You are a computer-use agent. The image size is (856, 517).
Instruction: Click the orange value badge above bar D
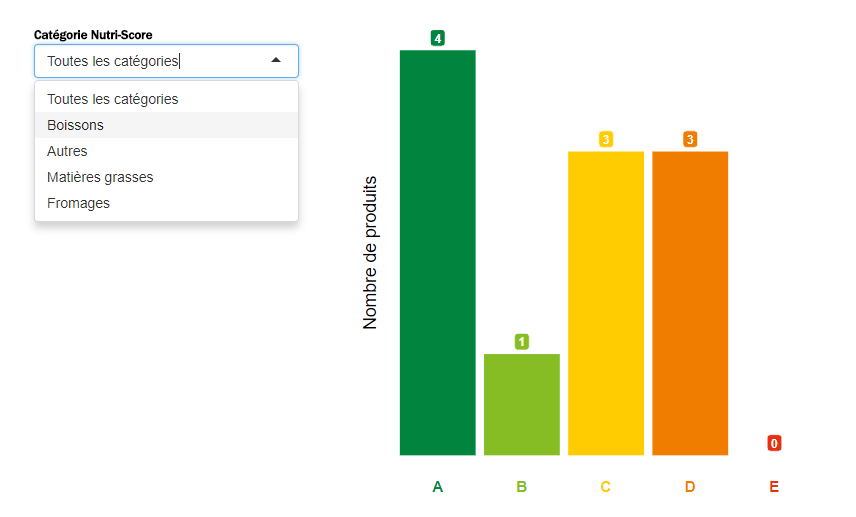click(x=690, y=139)
